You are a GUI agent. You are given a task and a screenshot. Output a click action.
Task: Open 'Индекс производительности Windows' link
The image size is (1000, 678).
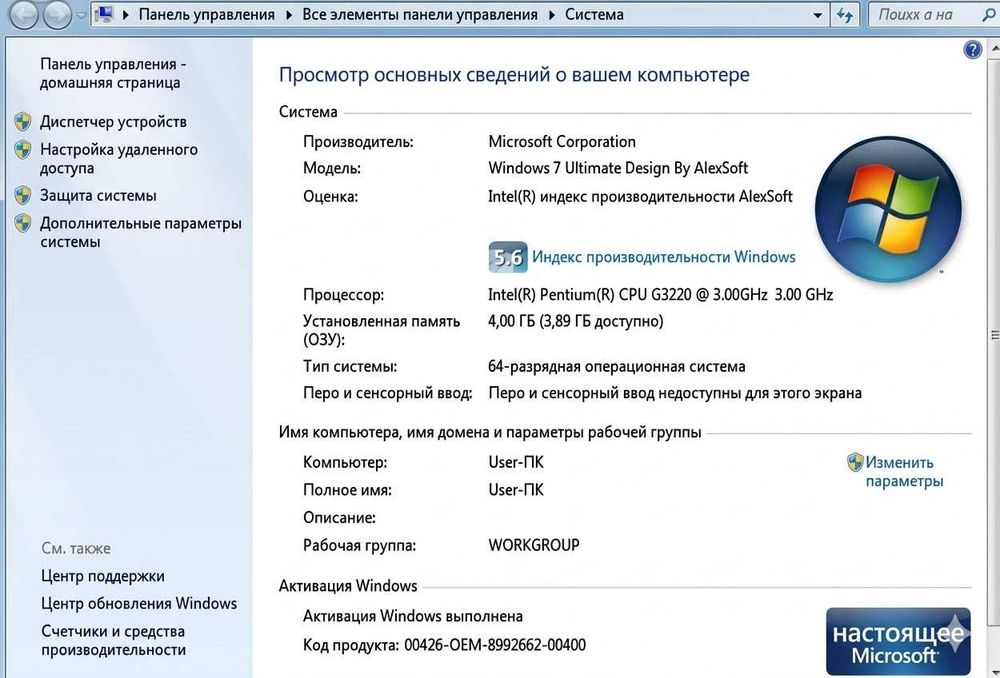pyautogui.click(x=663, y=257)
